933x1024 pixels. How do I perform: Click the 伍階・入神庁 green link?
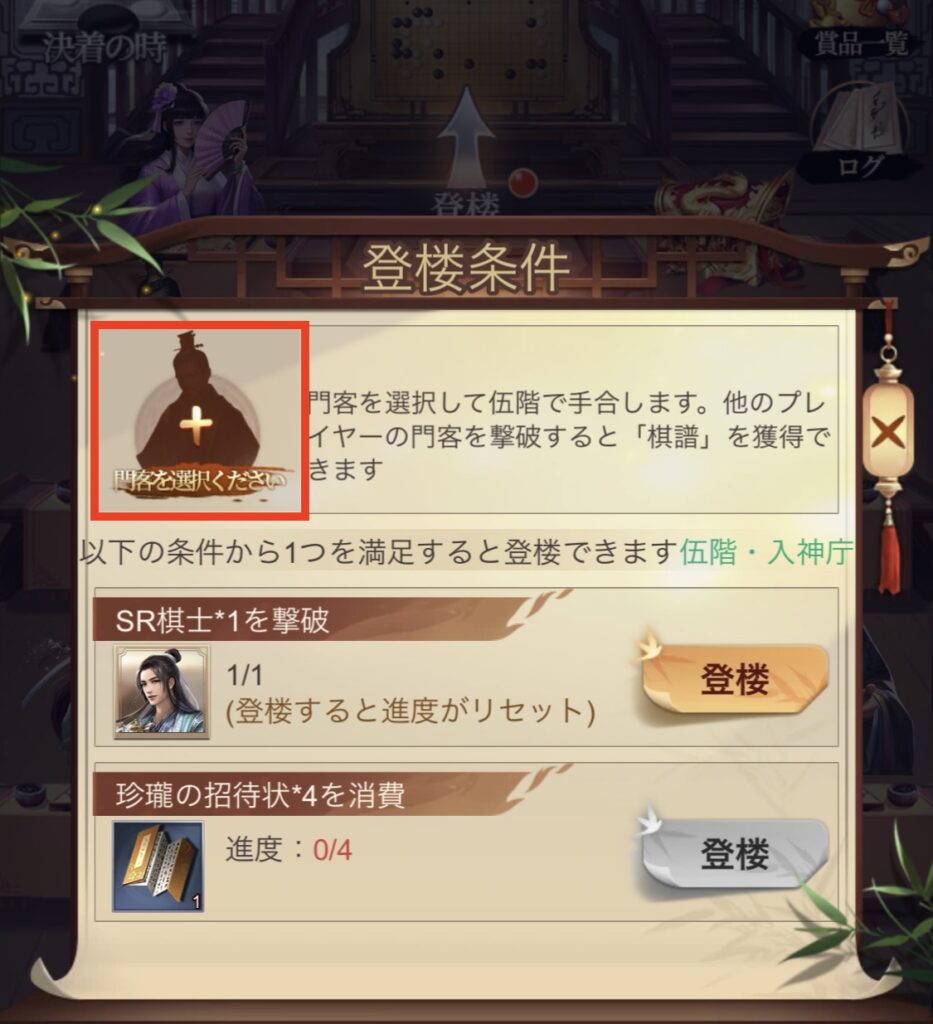767,552
